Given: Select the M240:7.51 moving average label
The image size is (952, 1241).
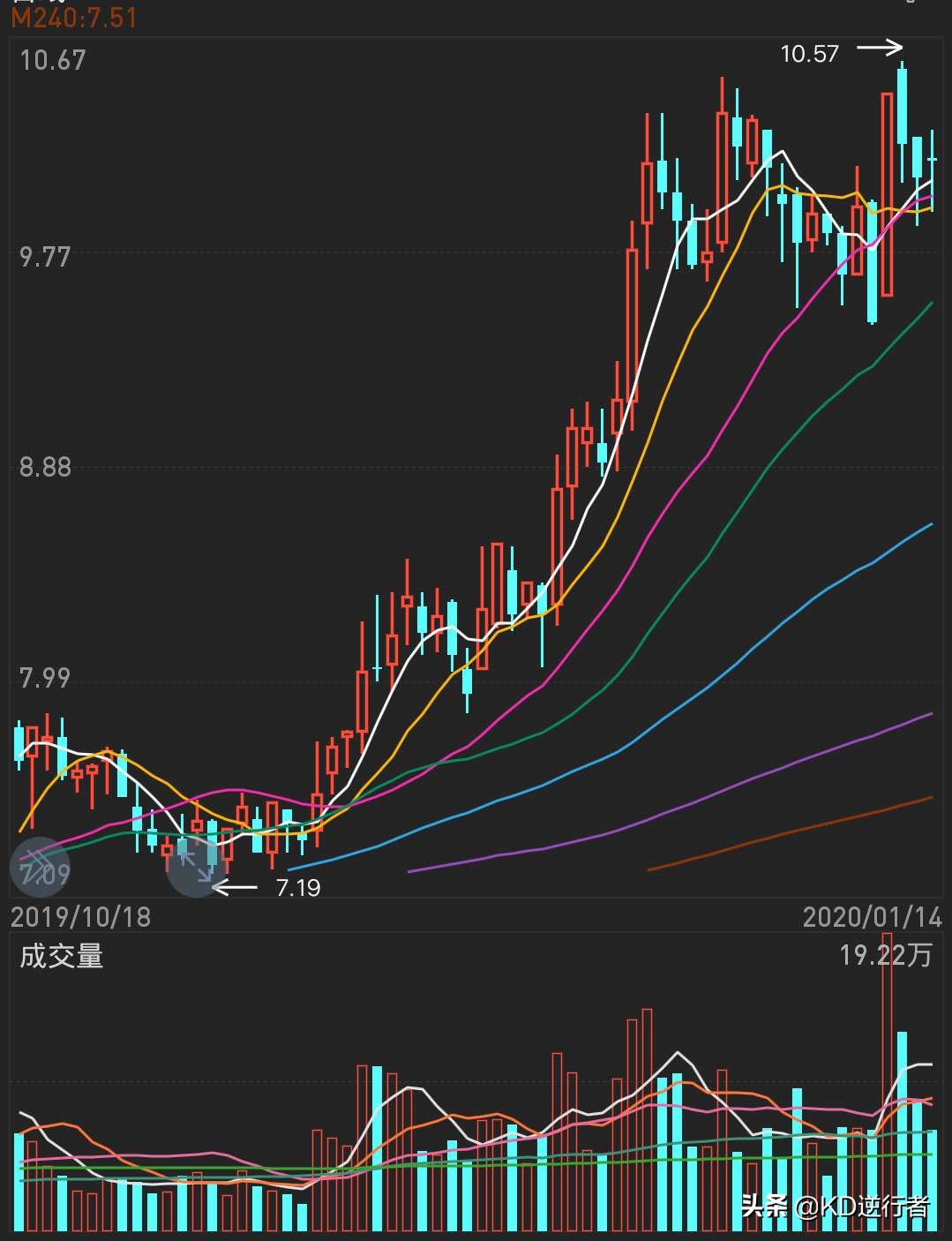Looking at the screenshot, I should click(74, 18).
